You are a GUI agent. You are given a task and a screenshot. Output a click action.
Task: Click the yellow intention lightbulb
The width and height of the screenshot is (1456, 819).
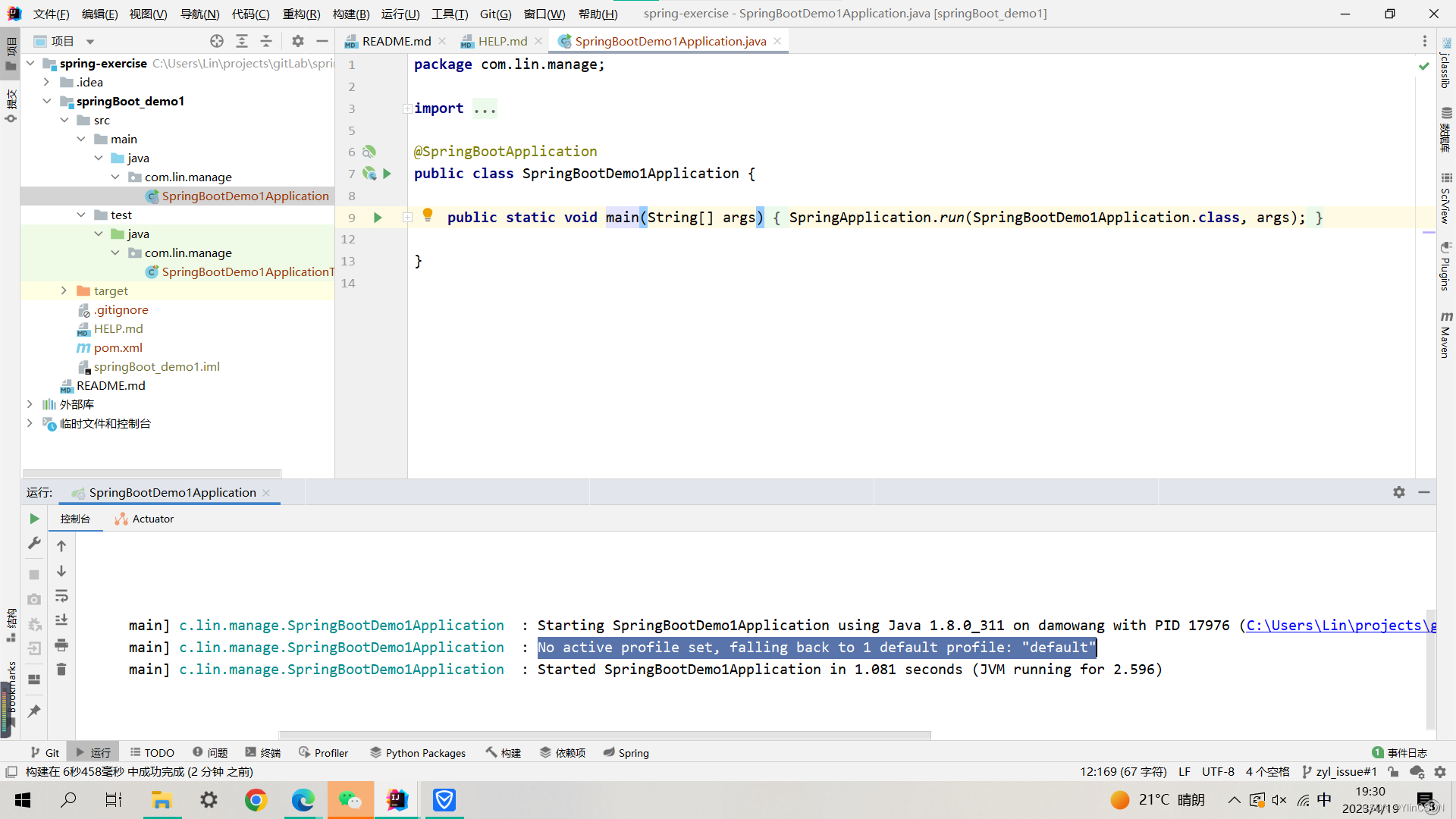tap(428, 215)
